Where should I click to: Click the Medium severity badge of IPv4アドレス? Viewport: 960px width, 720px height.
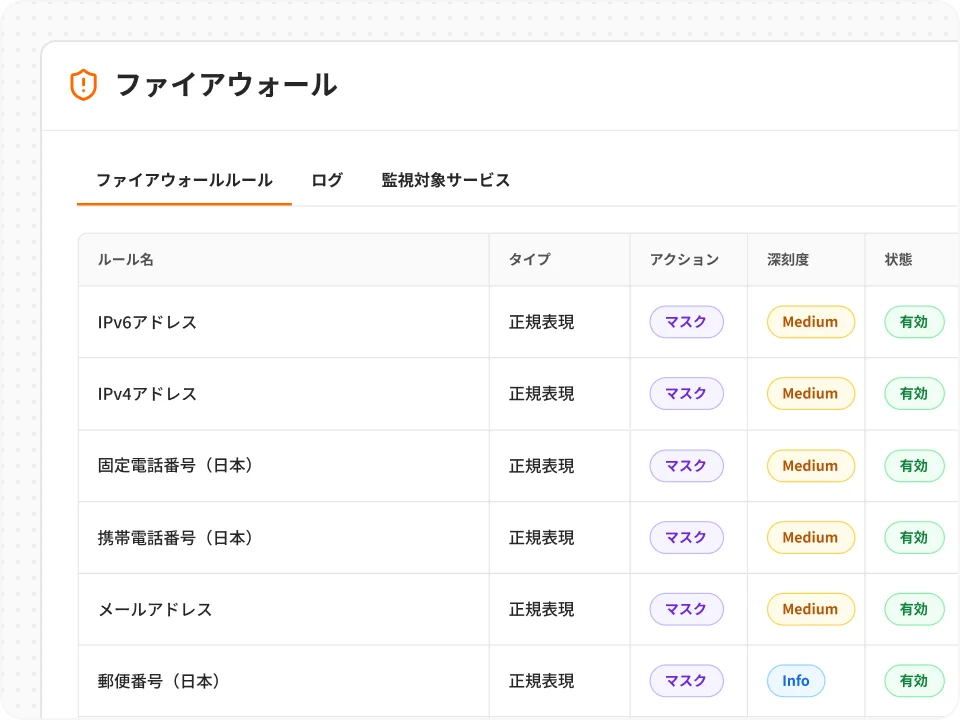(810, 393)
